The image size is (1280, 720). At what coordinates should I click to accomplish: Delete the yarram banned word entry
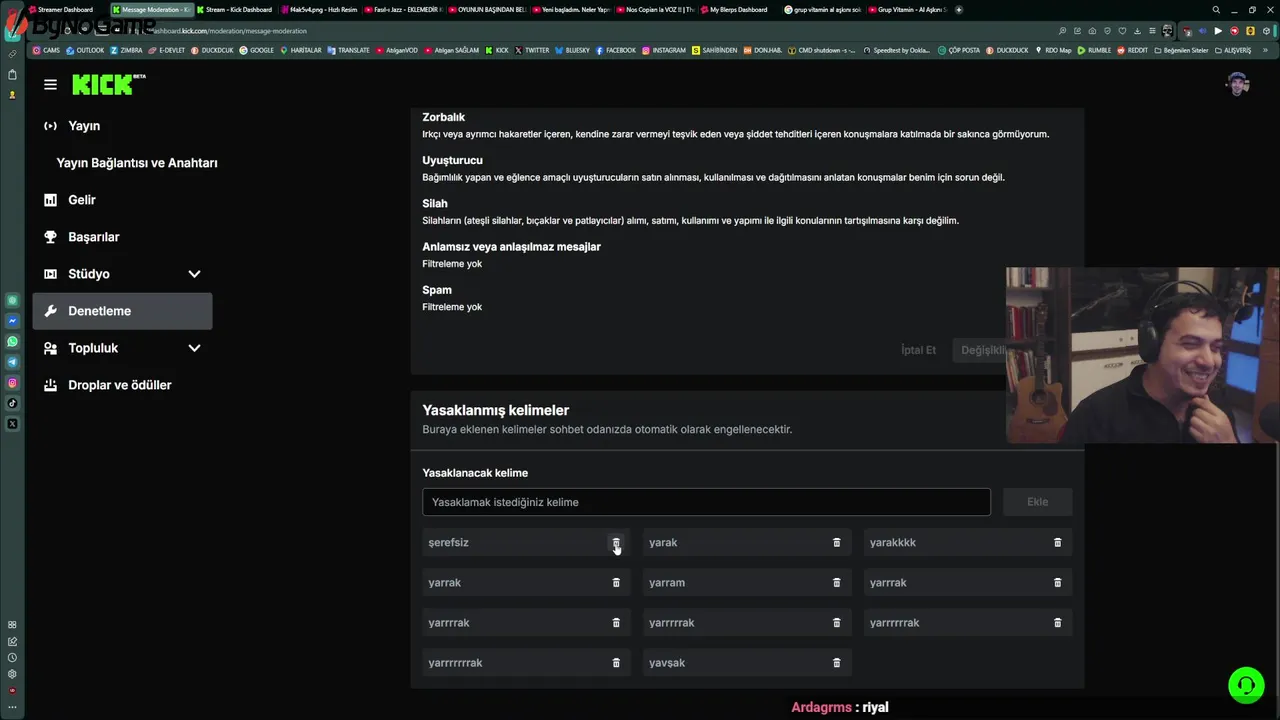(837, 583)
